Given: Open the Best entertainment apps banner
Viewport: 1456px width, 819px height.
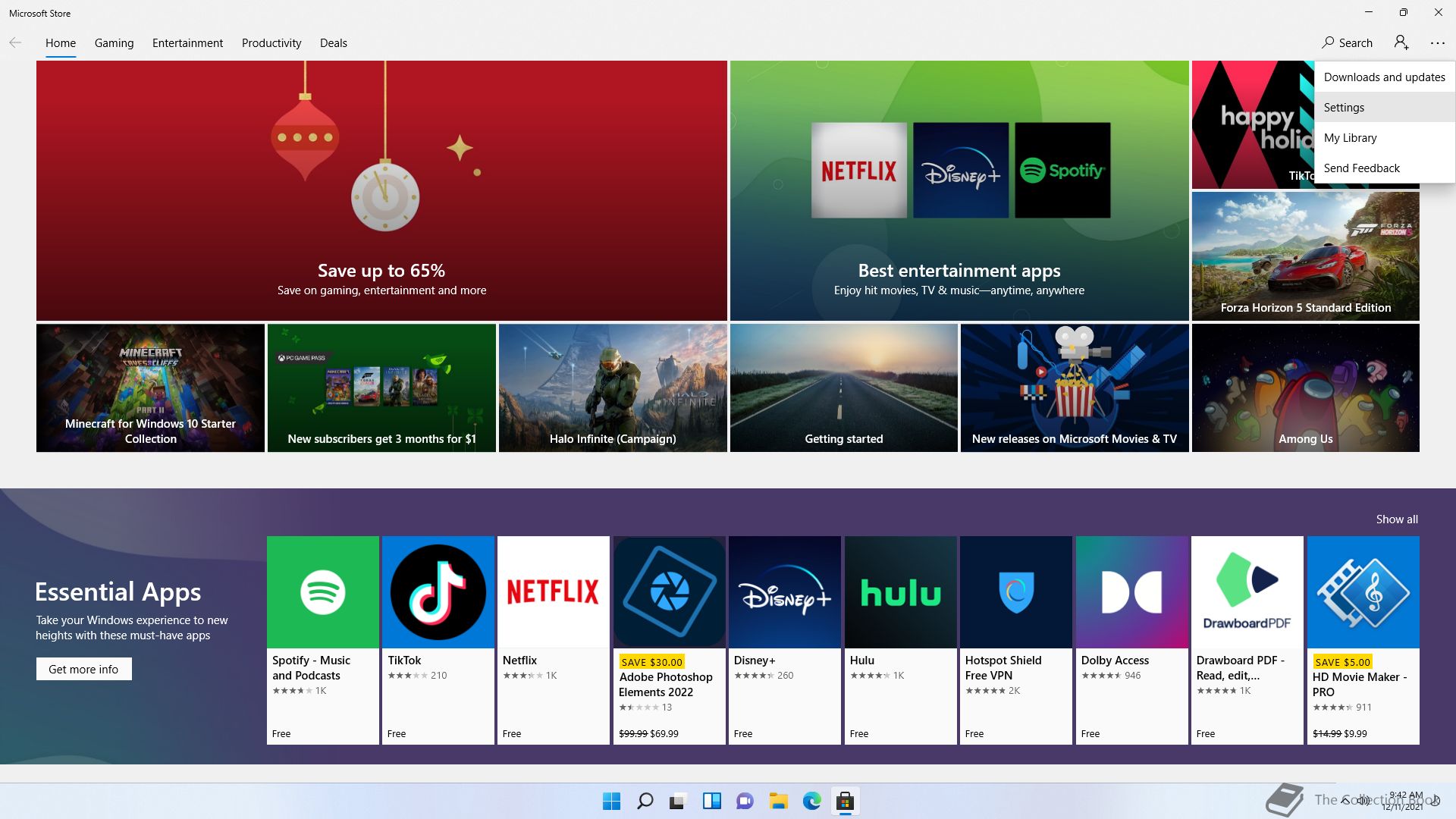Looking at the screenshot, I should coord(959,190).
